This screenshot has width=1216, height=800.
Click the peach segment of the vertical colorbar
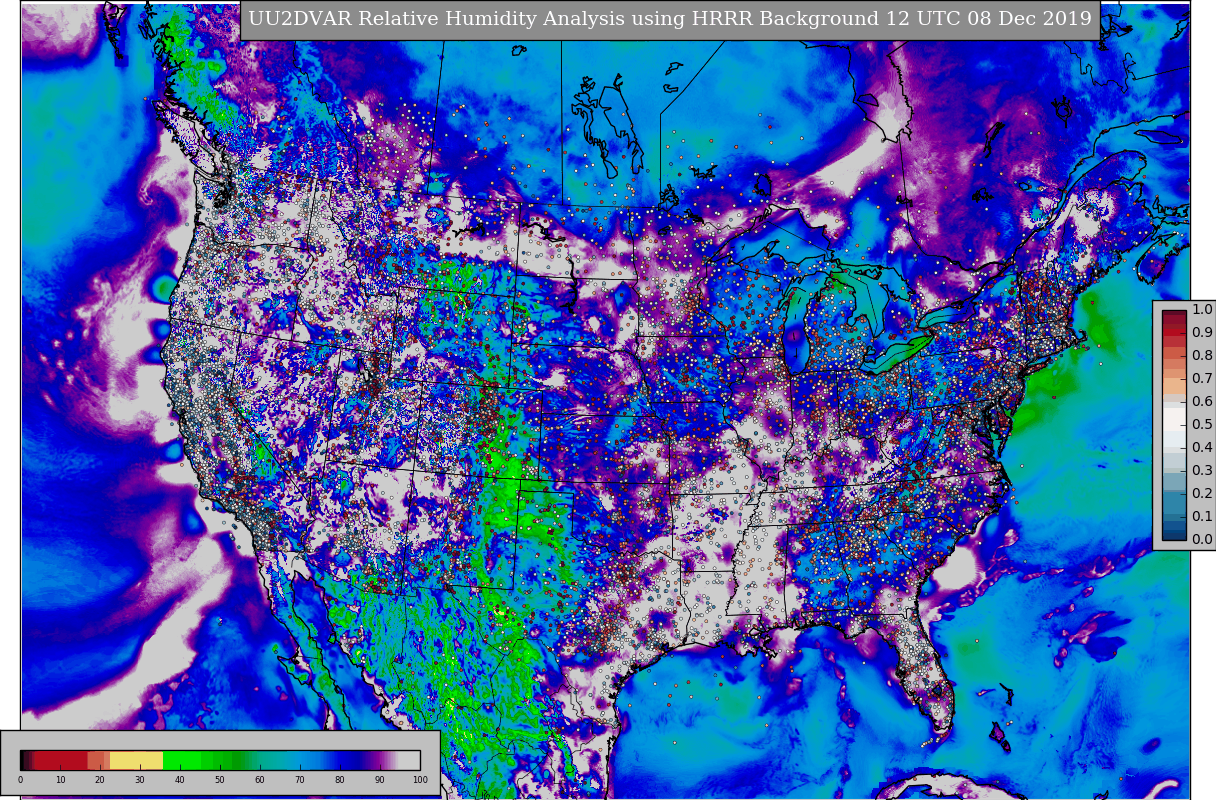coord(1174,385)
